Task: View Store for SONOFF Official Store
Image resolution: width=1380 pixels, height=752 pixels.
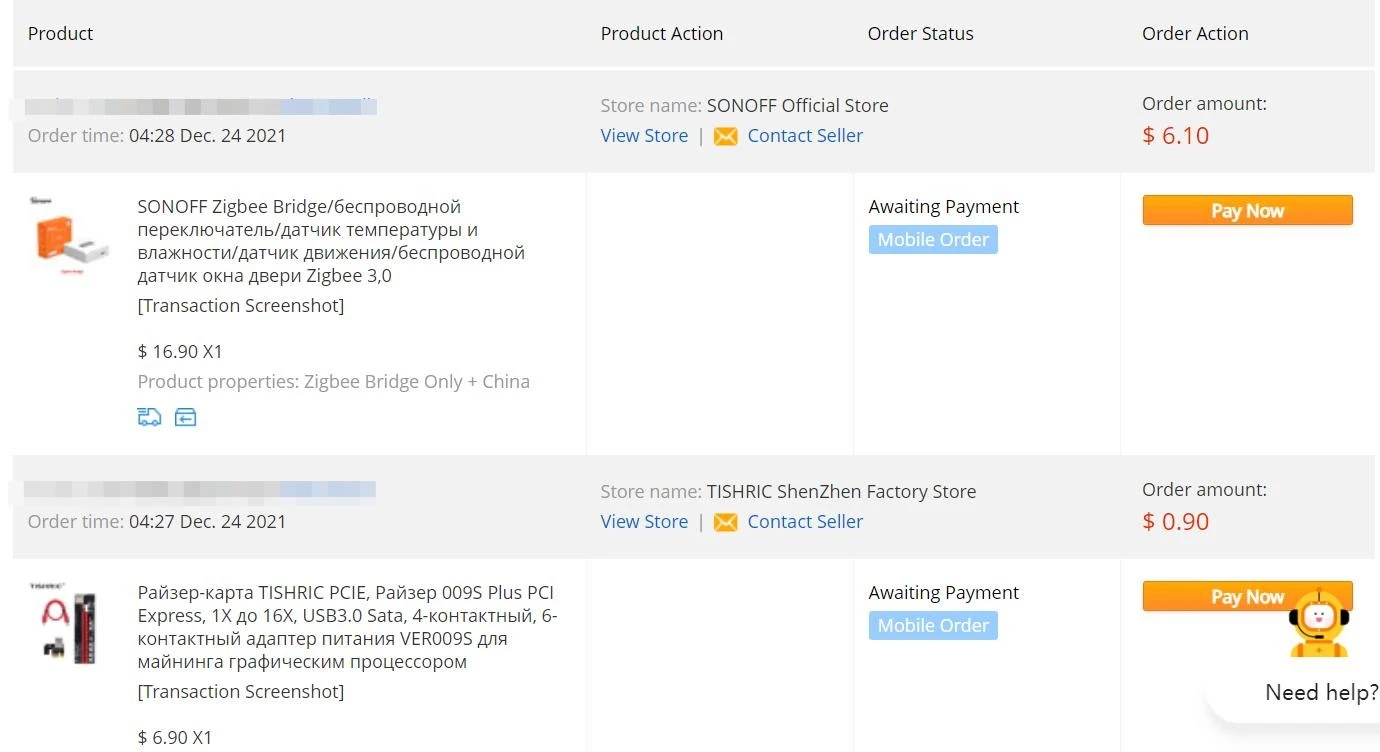Action: (644, 136)
